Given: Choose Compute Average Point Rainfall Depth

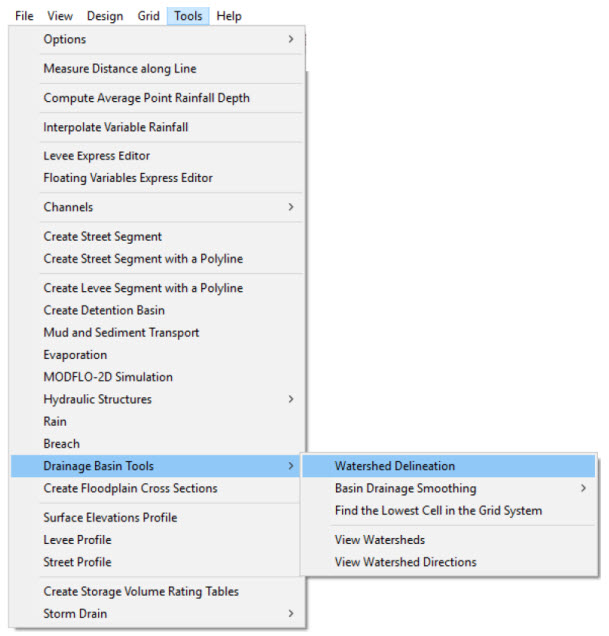Looking at the screenshot, I should 146,98.
